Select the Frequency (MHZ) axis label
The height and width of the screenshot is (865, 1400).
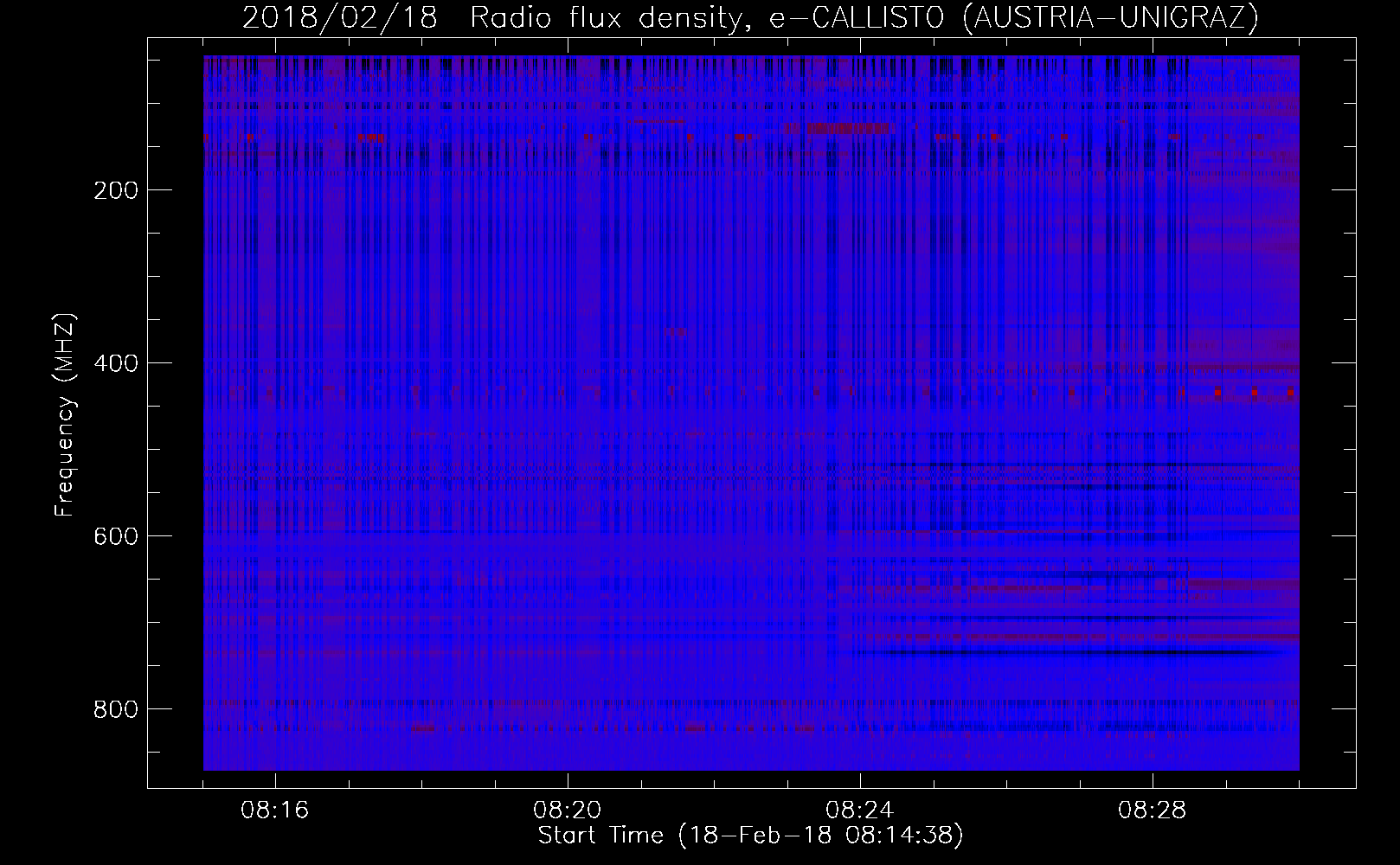click(65, 414)
